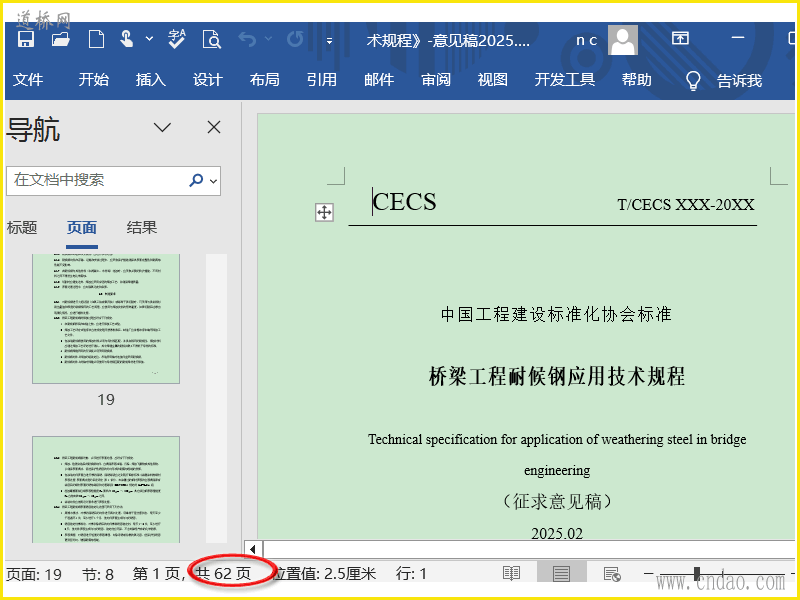Select the 页面 navigation tab
This screenshot has width=800, height=600.
[82, 228]
